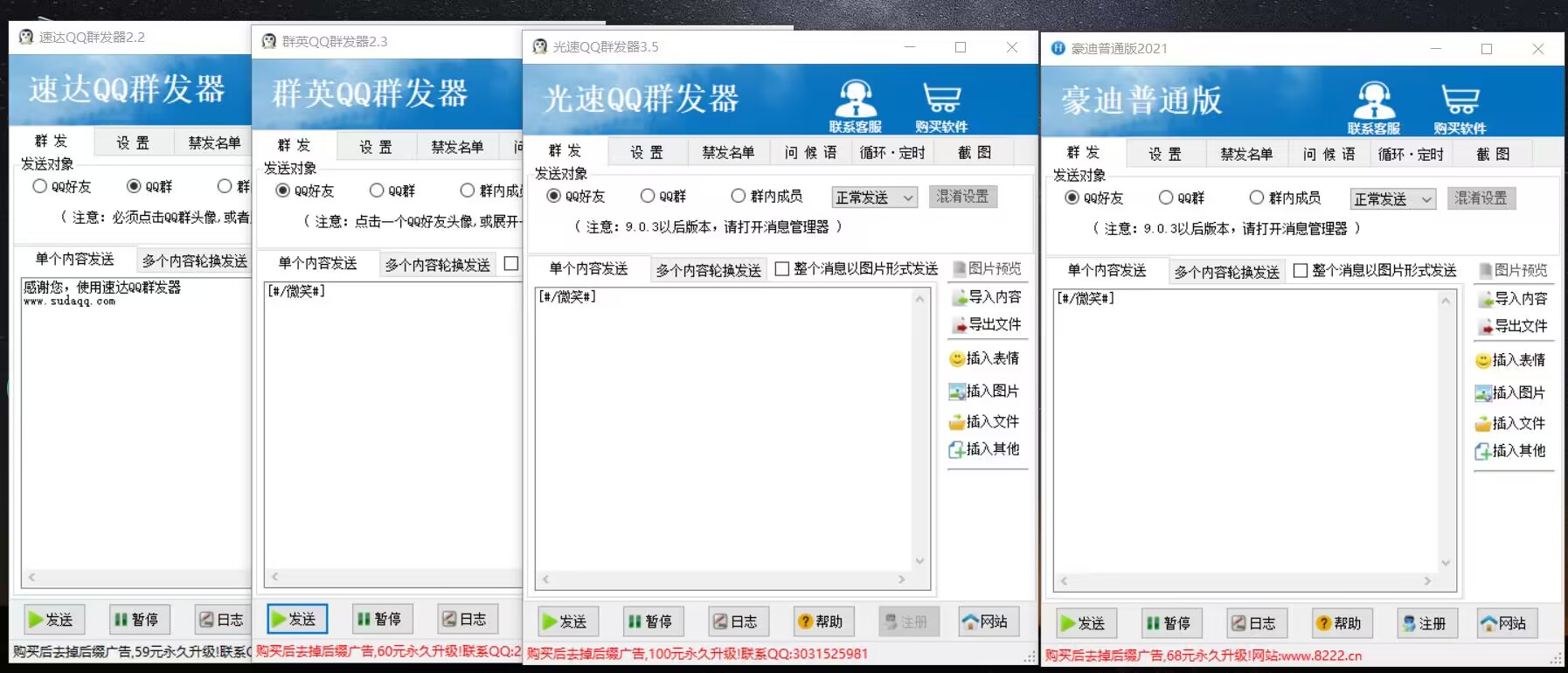
Task: Click 插入其他 in 豪迪普通版 window
Action: coord(1511,451)
